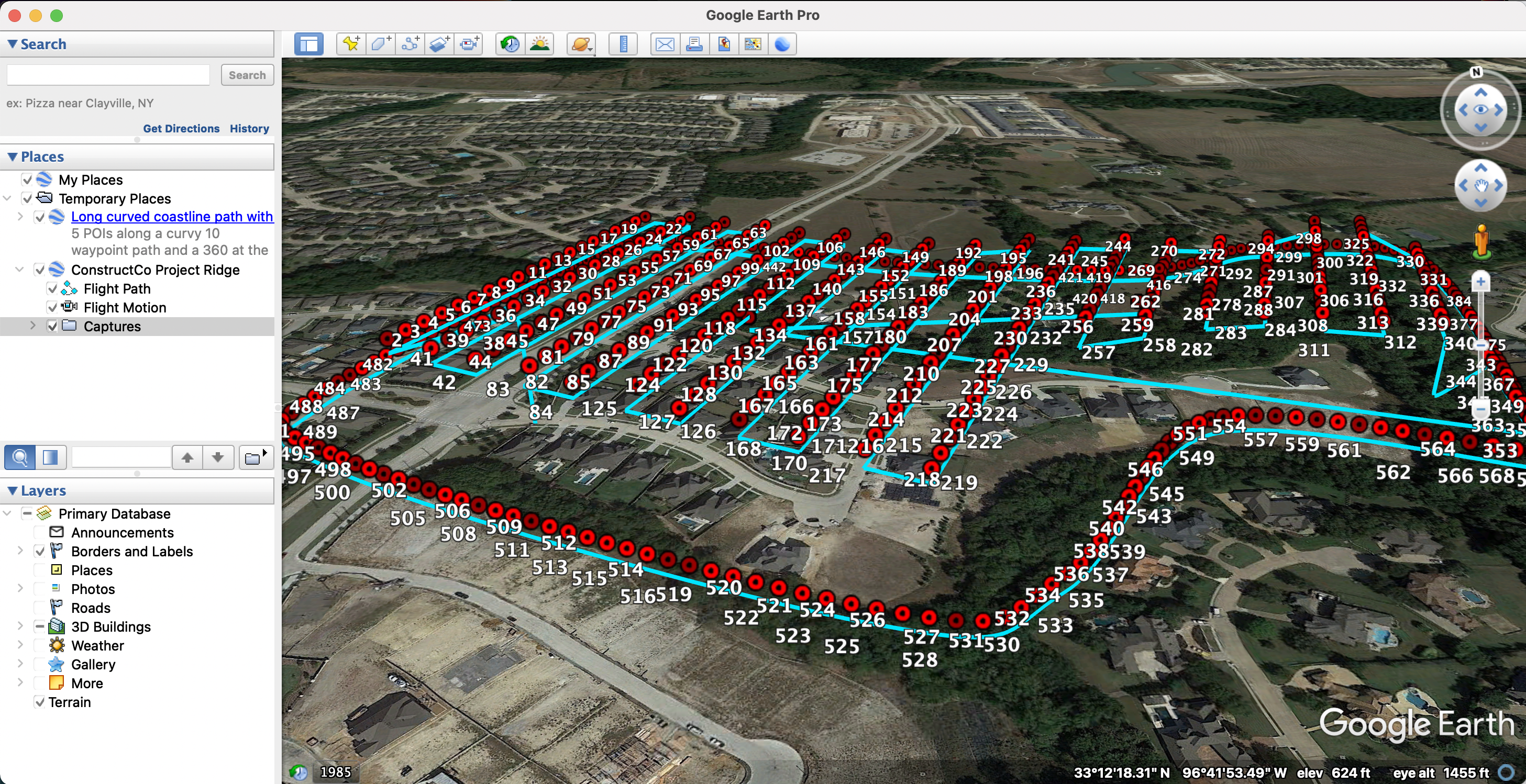The height and width of the screenshot is (784, 1526).
Task: Enable the Roads layer checkbox
Action: (40, 608)
